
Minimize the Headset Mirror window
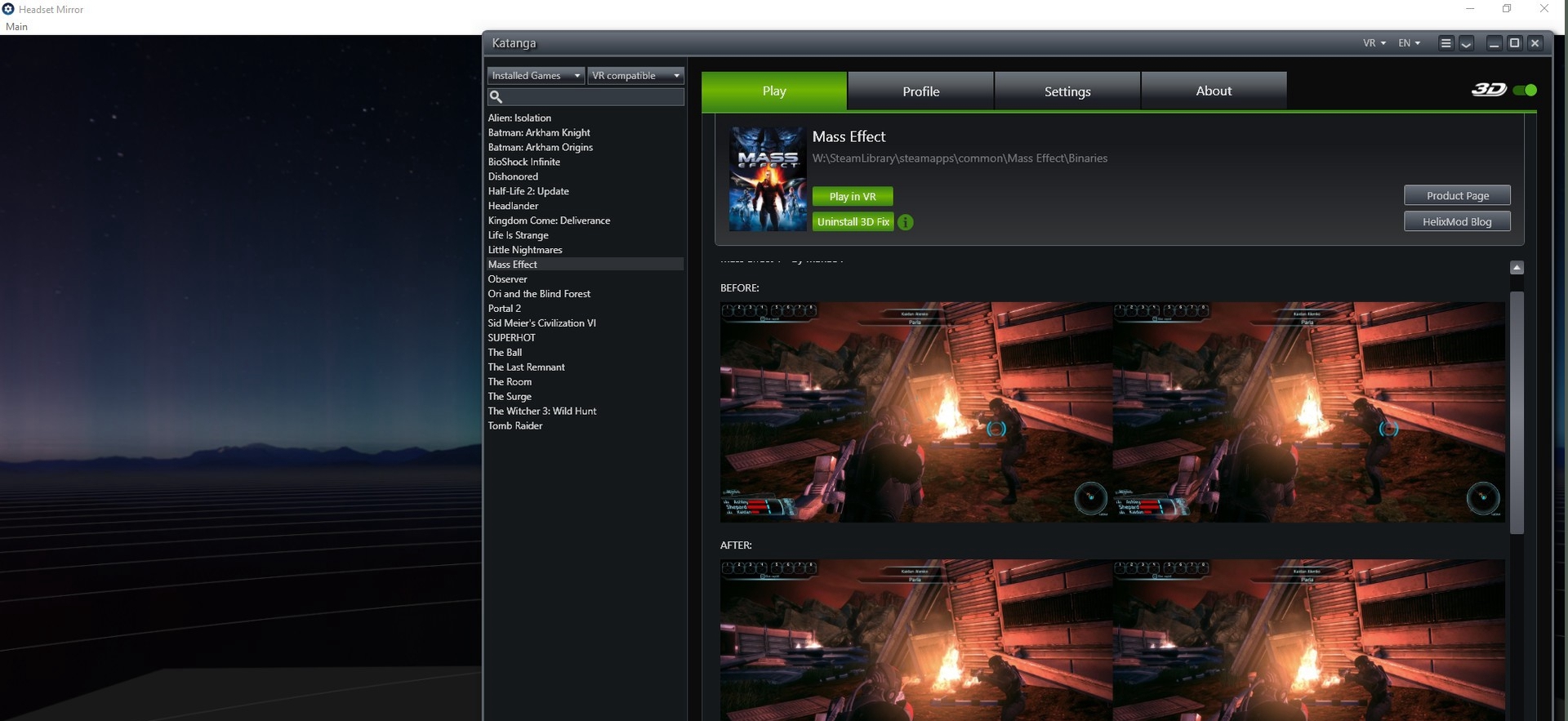click(1470, 9)
